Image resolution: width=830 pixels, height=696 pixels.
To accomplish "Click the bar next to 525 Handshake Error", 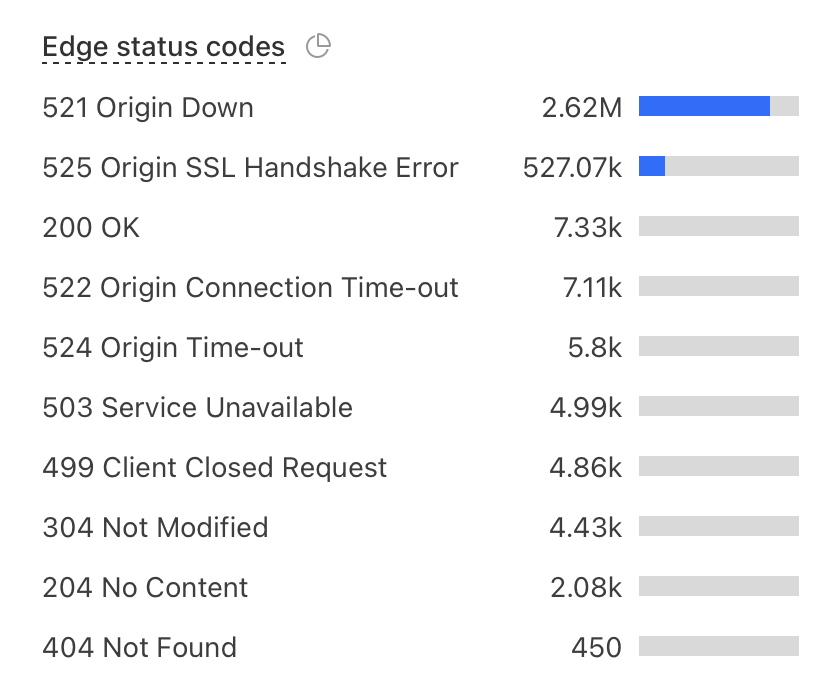I will click(x=653, y=167).
